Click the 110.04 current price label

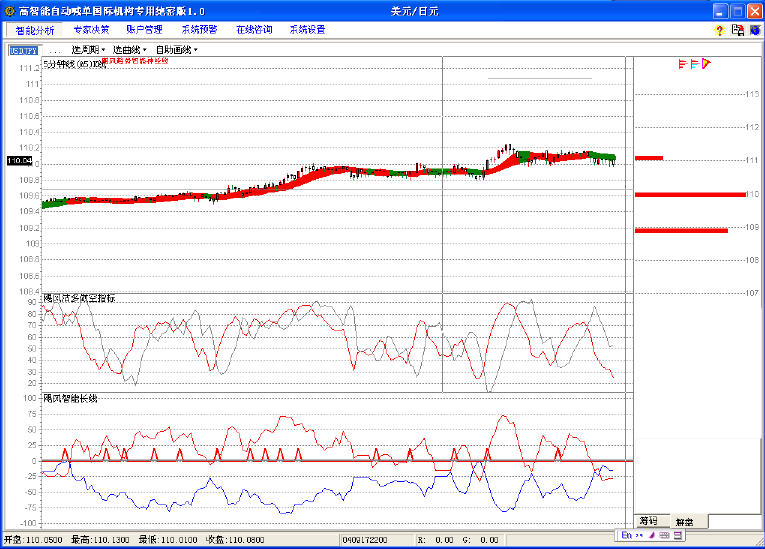pyautogui.click(x=20, y=160)
